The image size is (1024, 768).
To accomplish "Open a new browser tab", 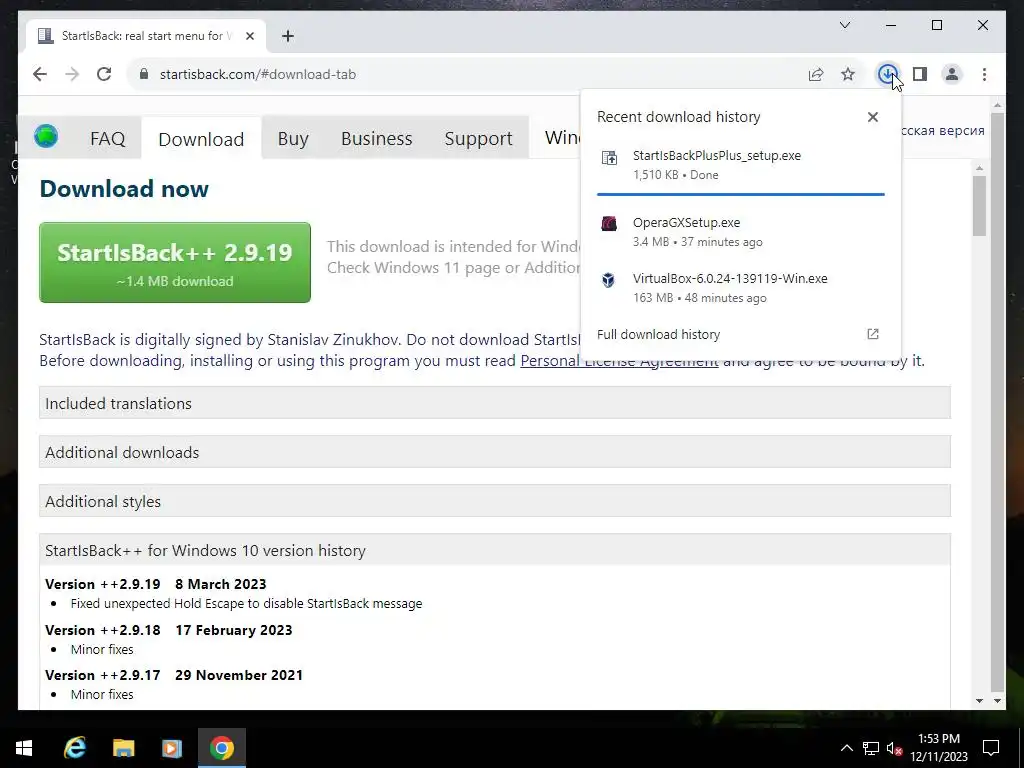I will click(288, 36).
